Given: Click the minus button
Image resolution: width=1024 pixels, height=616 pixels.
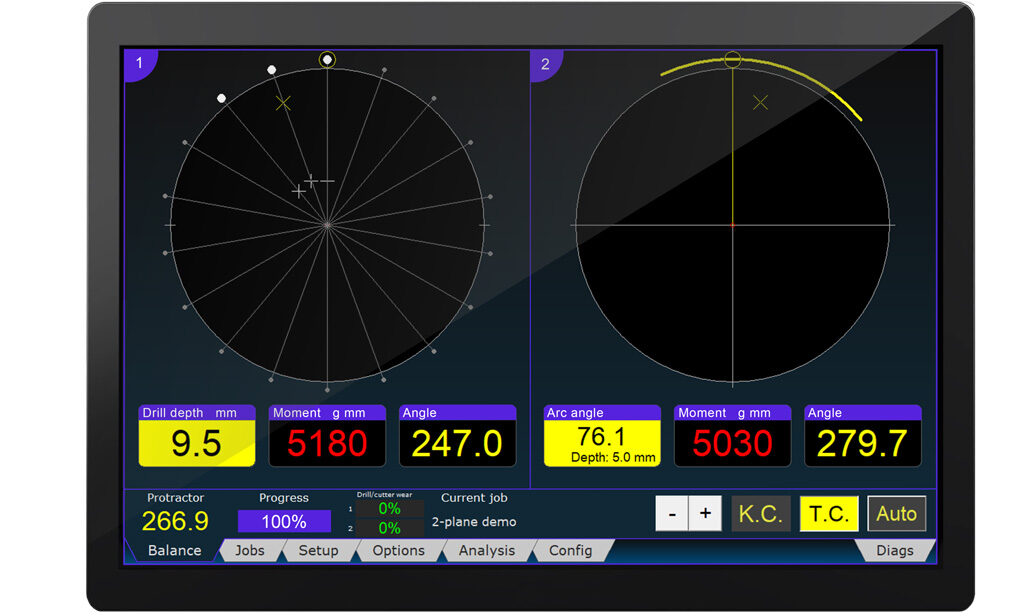Looking at the screenshot, I should click(672, 513).
